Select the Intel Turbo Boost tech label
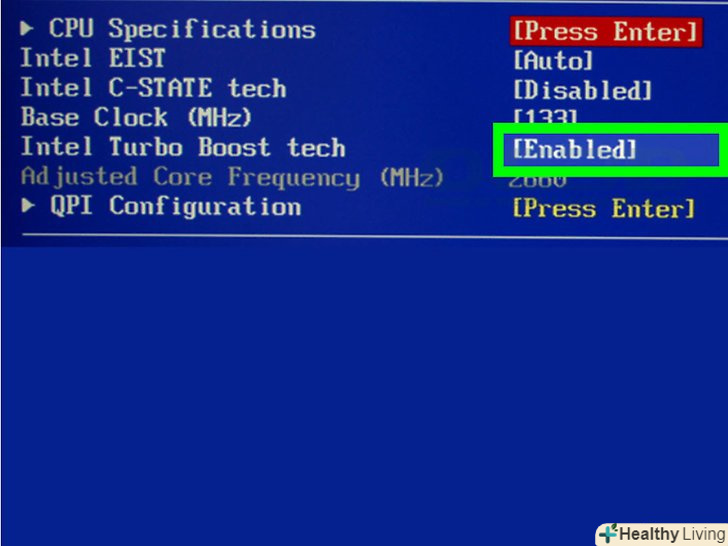 tap(183, 147)
